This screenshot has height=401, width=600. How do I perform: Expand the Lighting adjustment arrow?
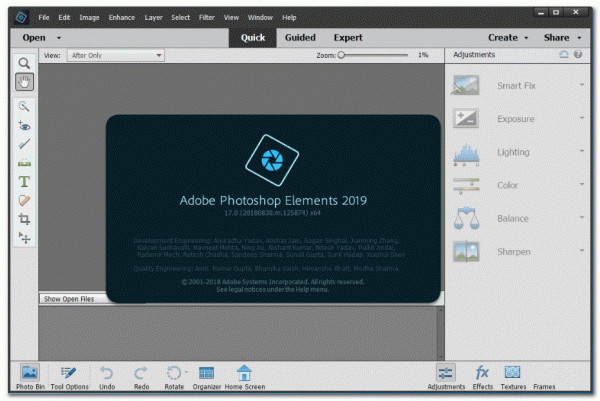click(581, 151)
